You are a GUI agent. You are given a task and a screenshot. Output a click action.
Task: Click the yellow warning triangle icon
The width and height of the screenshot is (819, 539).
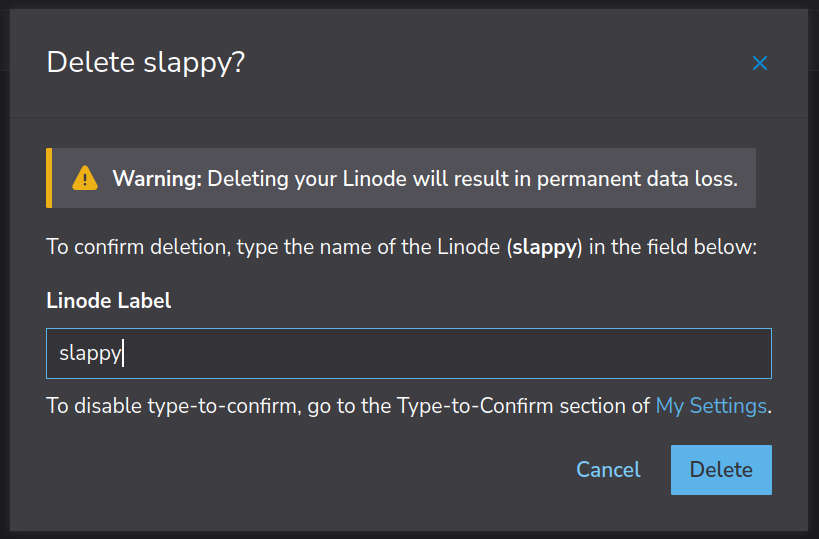click(x=85, y=179)
